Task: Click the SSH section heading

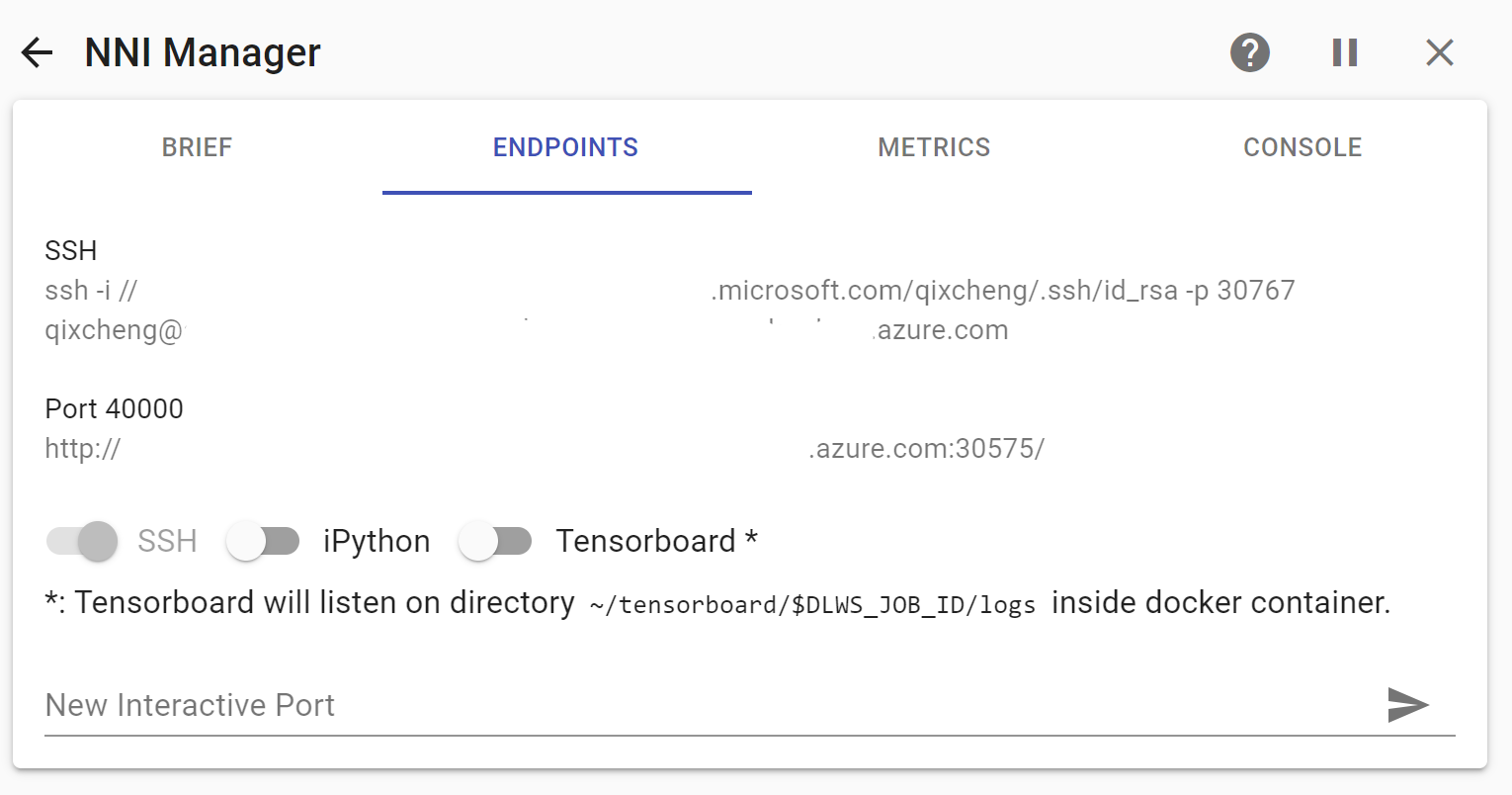Action: pos(70,250)
